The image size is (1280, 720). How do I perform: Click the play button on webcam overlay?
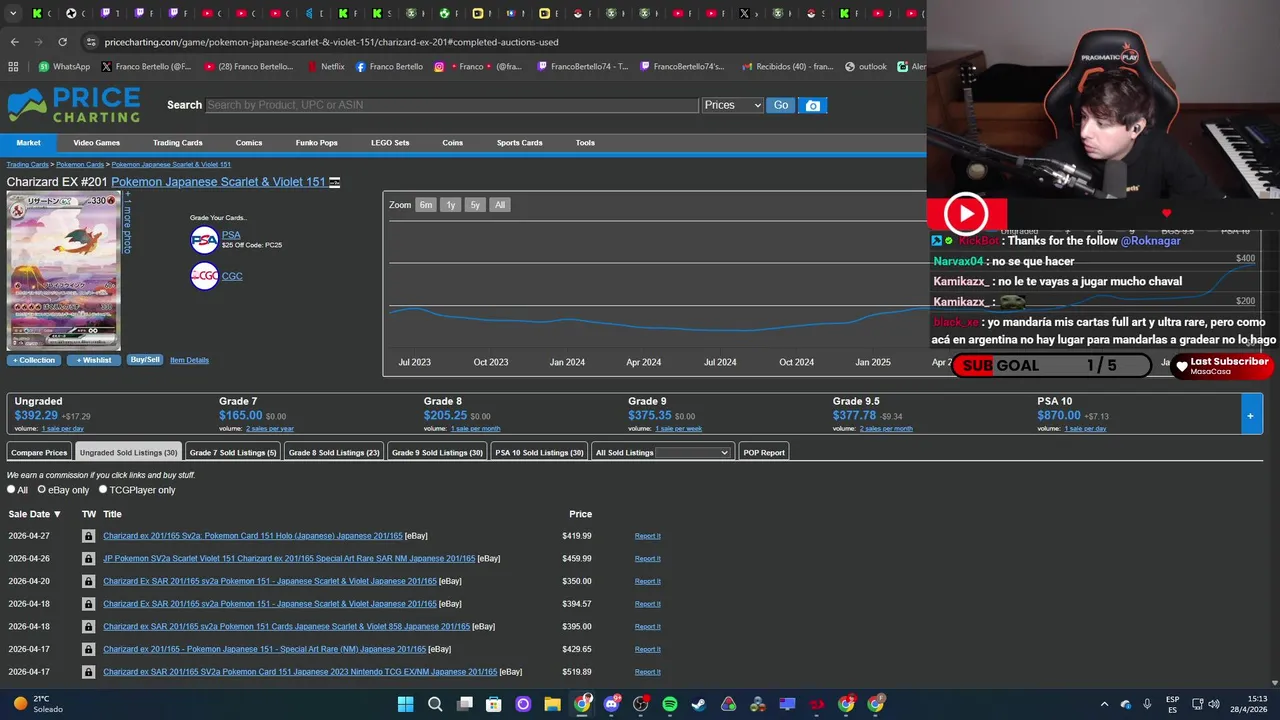[x=966, y=213]
